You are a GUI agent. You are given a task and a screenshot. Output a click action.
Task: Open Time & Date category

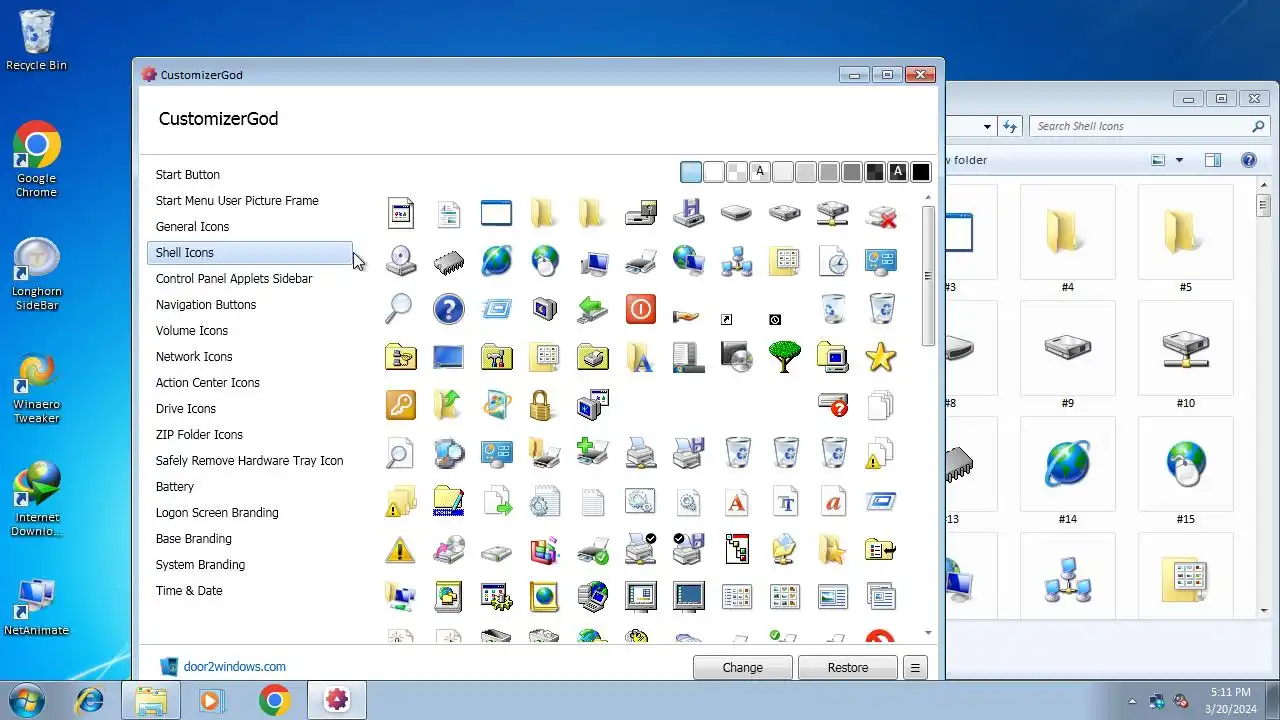(189, 590)
